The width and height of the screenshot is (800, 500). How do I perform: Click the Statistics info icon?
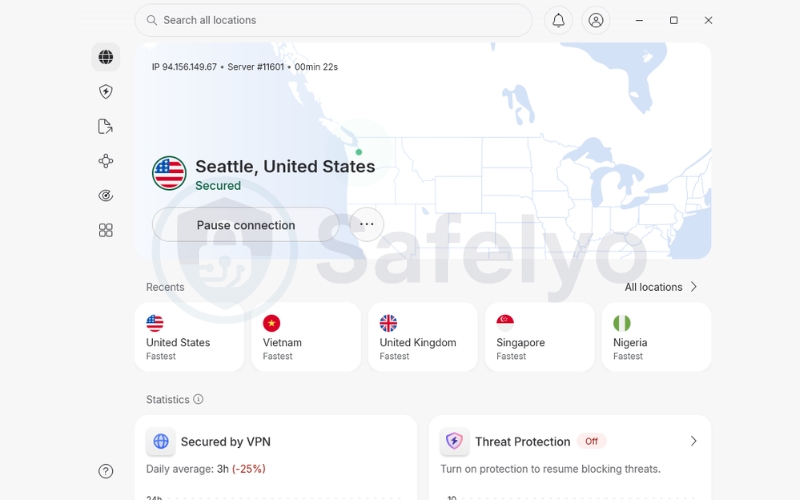click(x=198, y=399)
